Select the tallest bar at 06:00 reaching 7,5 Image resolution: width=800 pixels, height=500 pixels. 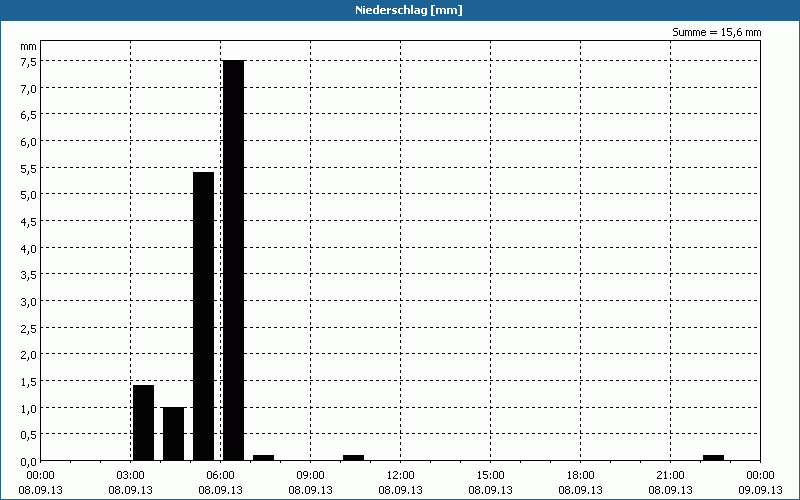(234, 260)
